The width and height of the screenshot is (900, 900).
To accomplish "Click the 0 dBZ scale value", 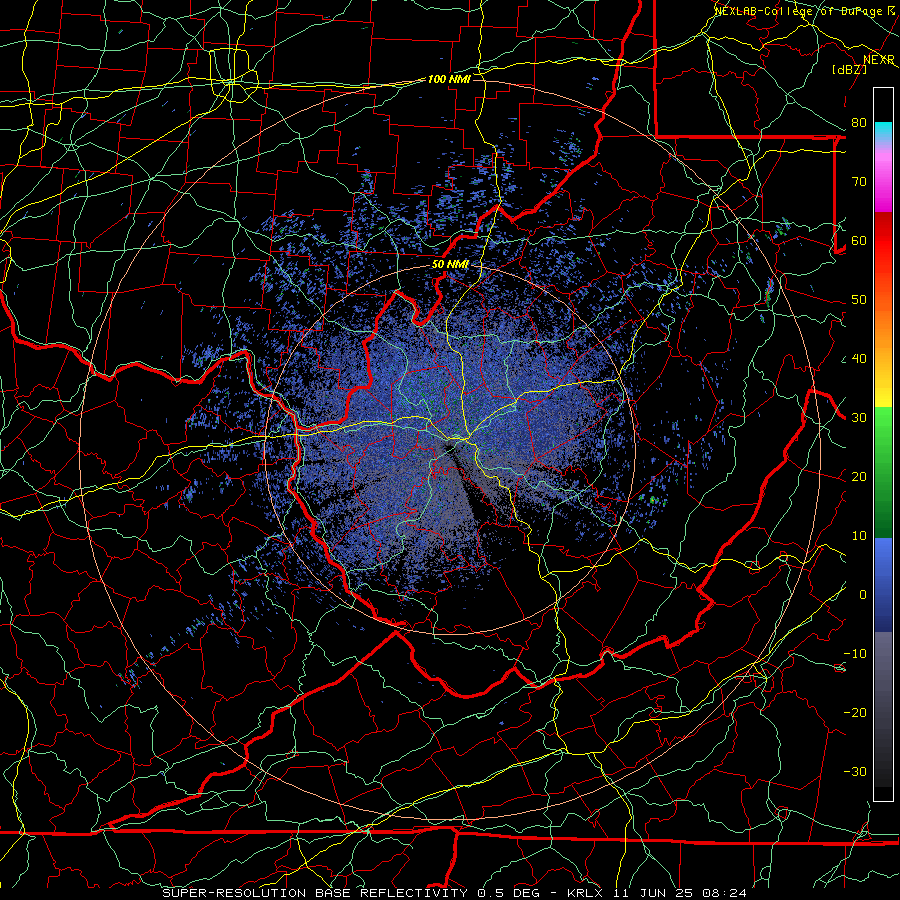I will coord(863,595).
